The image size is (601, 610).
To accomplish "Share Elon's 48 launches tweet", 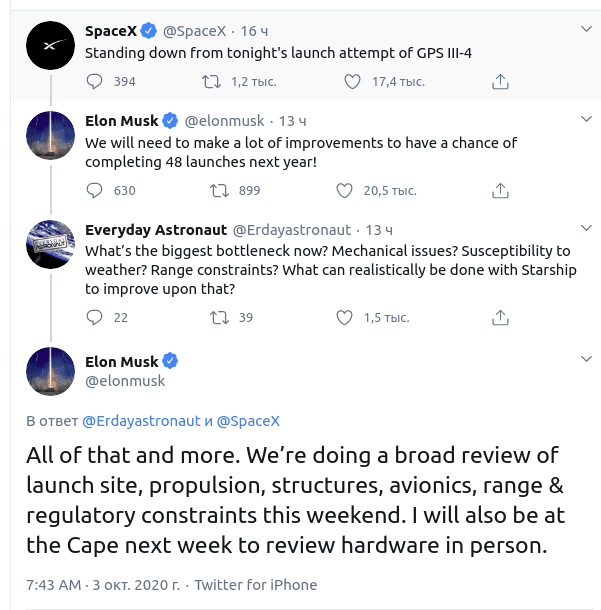I will [501, 190].
